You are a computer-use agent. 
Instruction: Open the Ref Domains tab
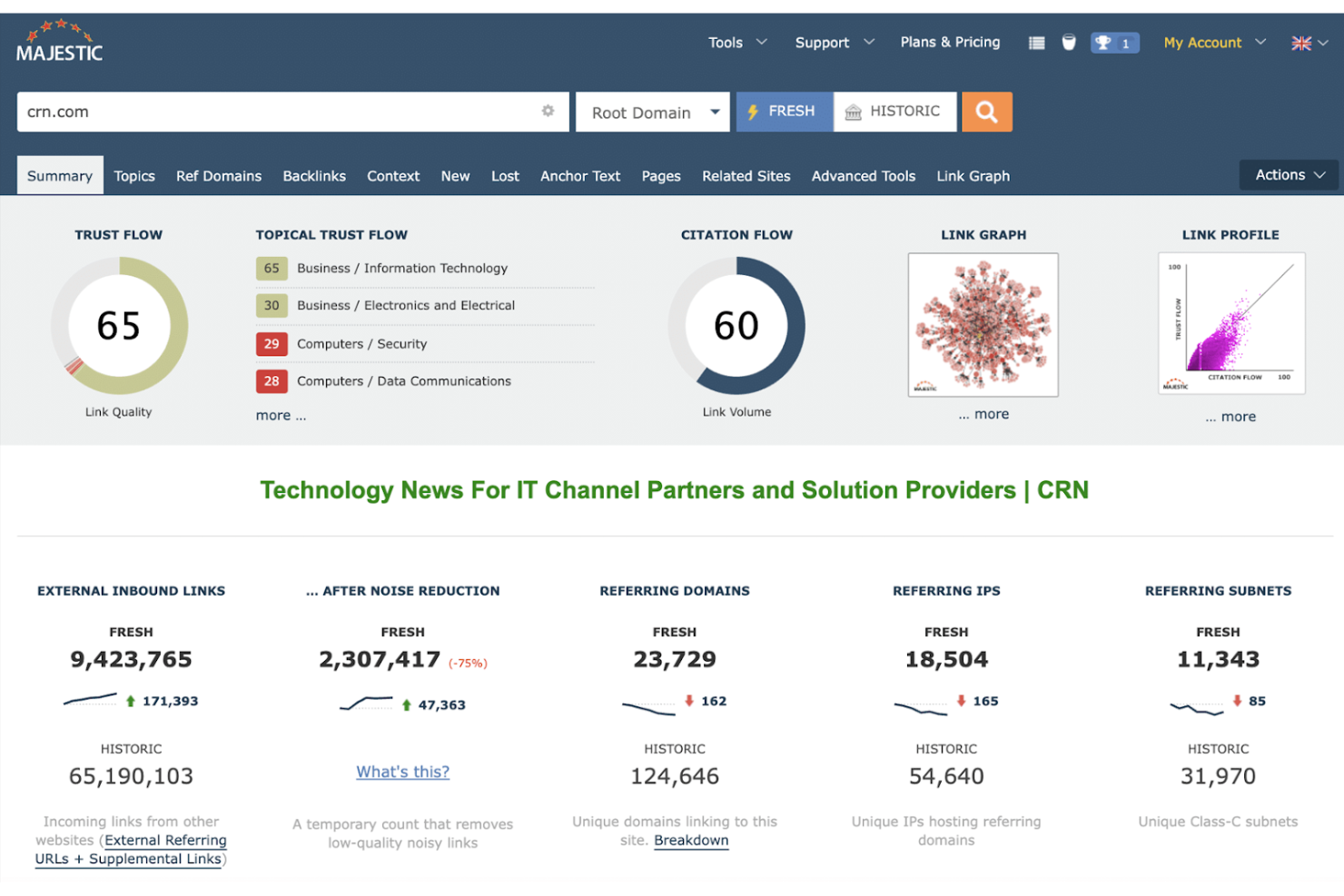coord(219,176)
